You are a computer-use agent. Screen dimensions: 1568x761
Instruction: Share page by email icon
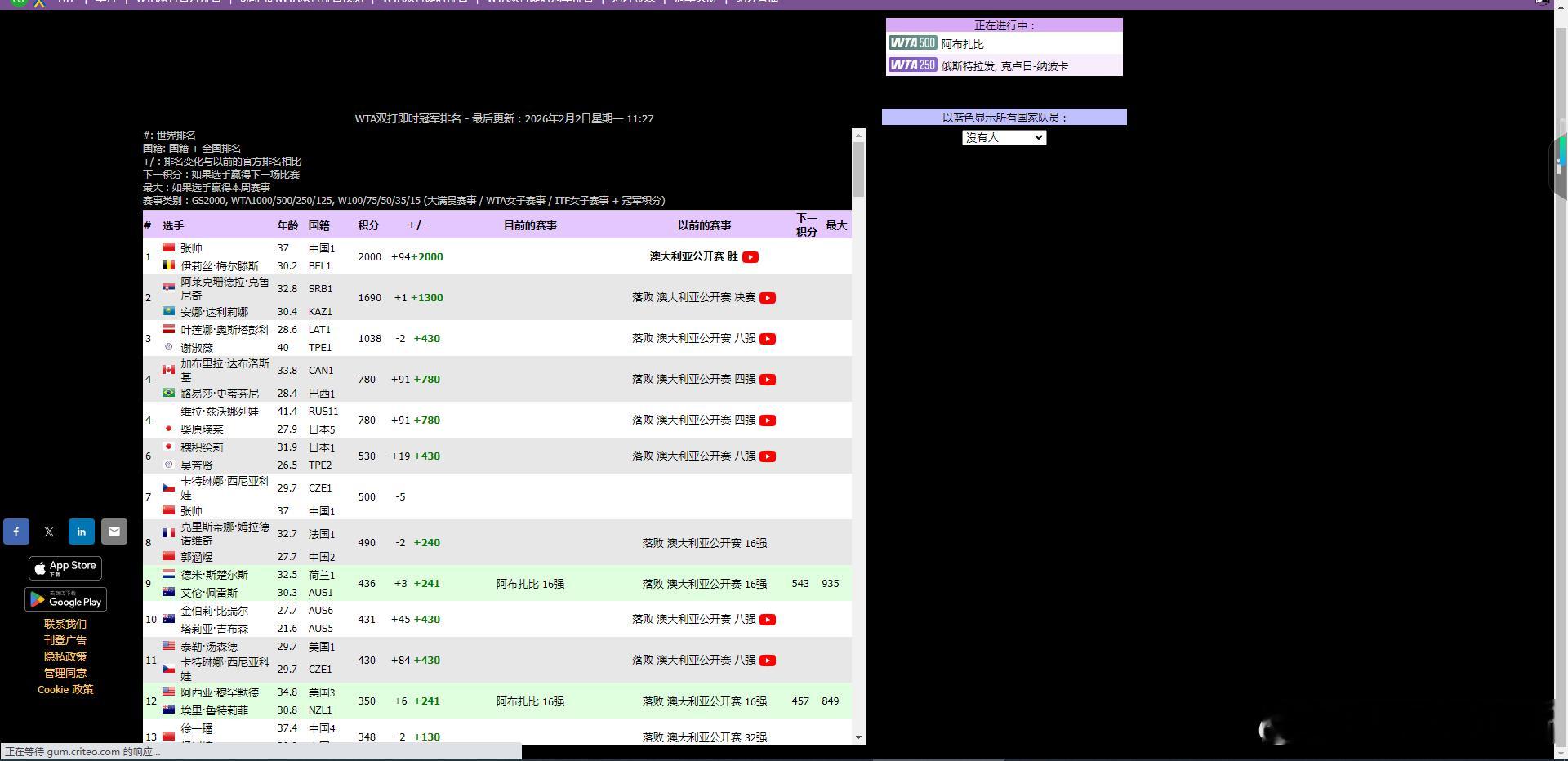(114, 532)
